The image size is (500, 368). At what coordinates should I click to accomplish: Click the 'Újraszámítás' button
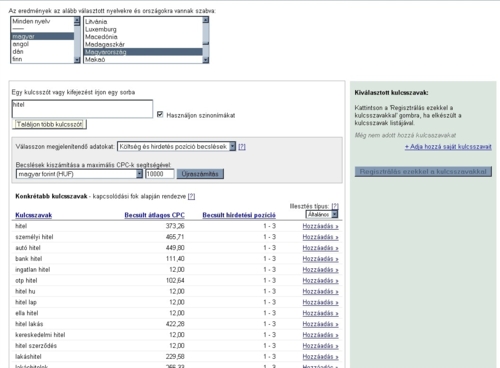(200, 174)
